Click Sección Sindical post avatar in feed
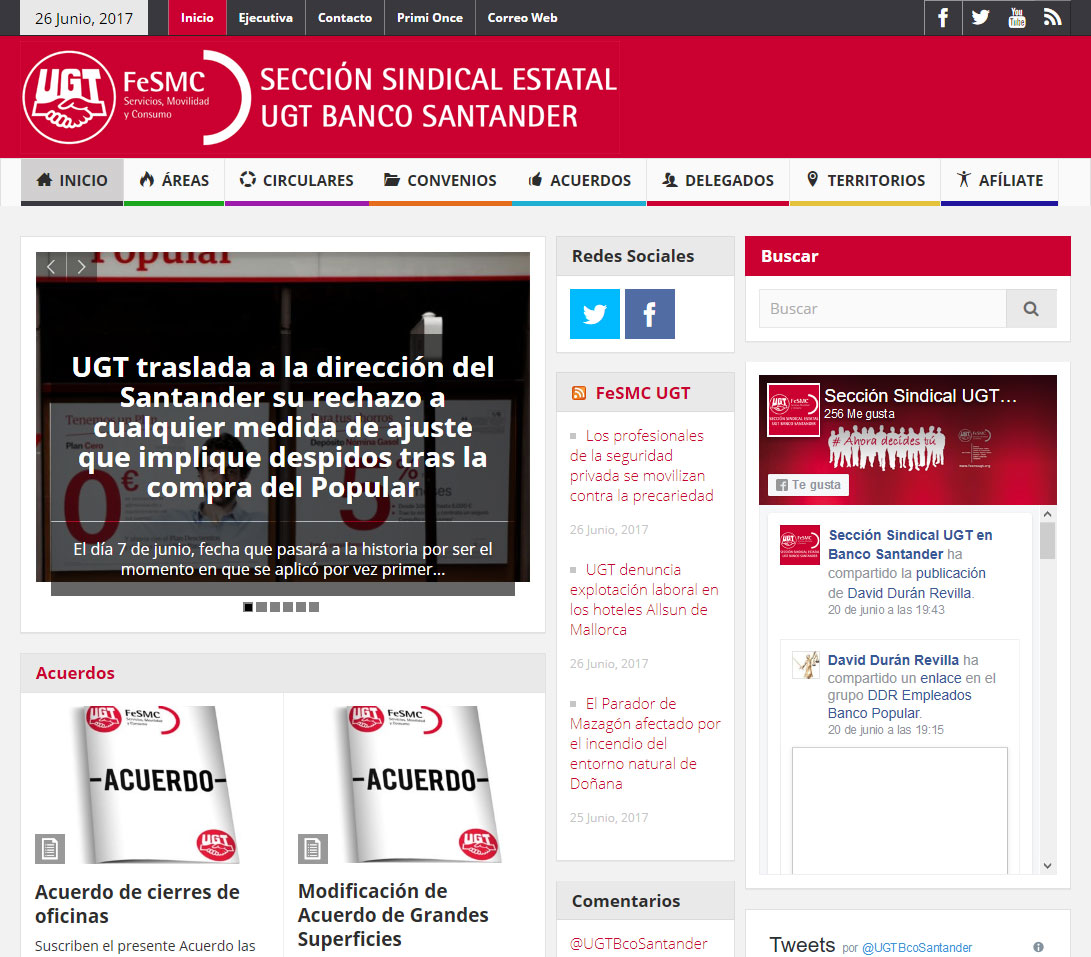Screen dimensions: 1091x957 click(x=799, y=545)
